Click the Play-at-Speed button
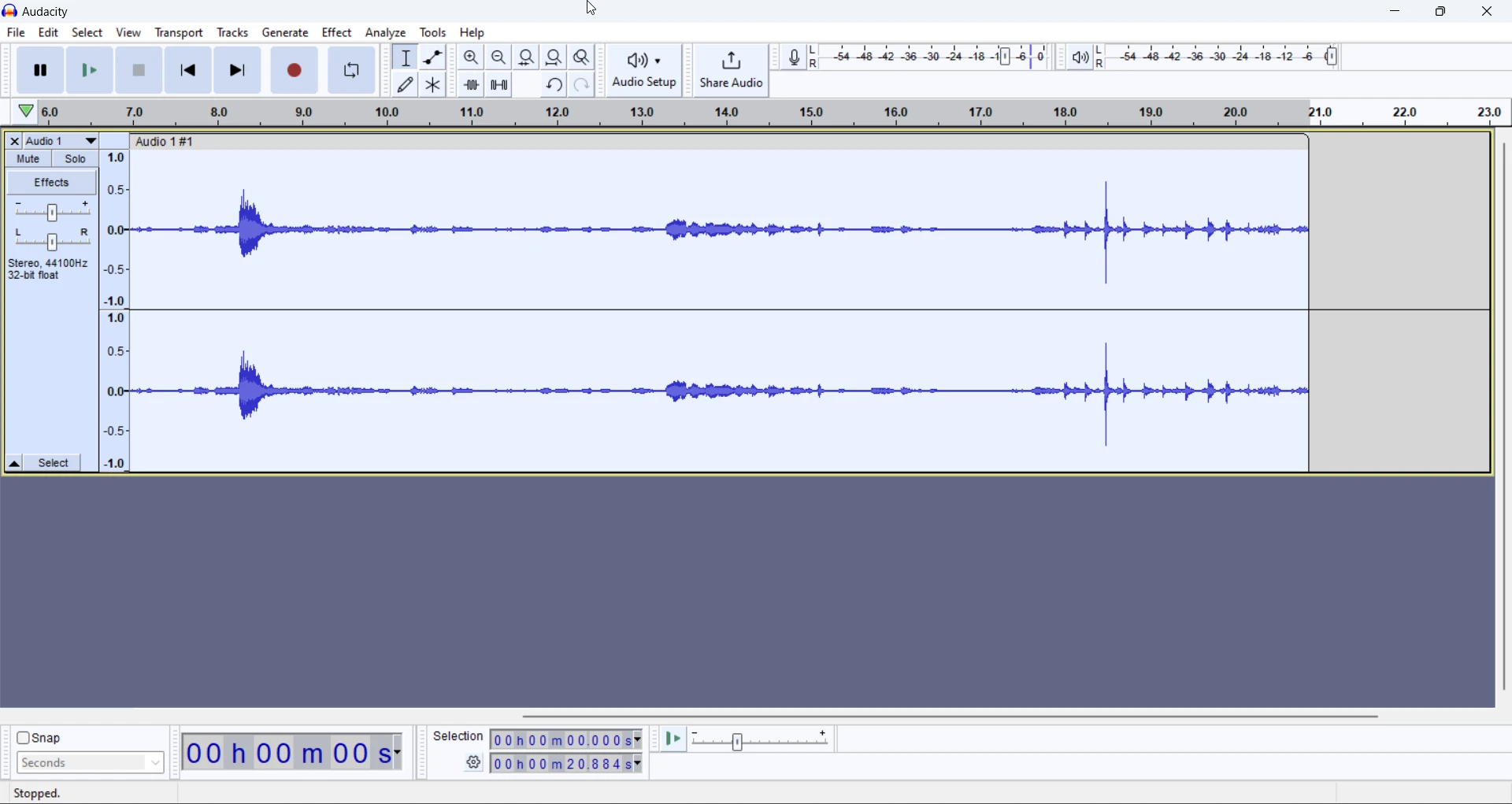This screenshot has height=804, width=1512. (x=674, y=740)
